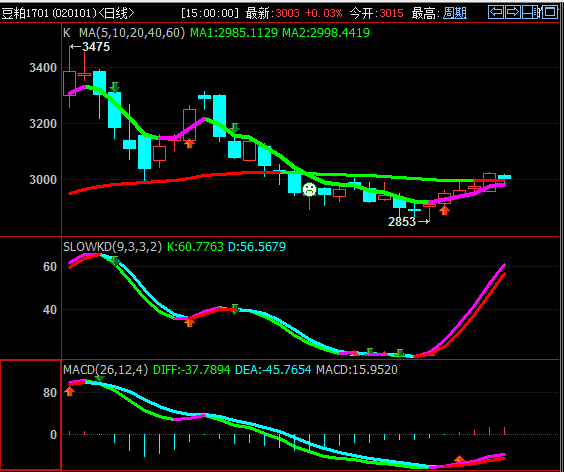Select the MACD(26,12,4) indicator label

pos(106,370)
